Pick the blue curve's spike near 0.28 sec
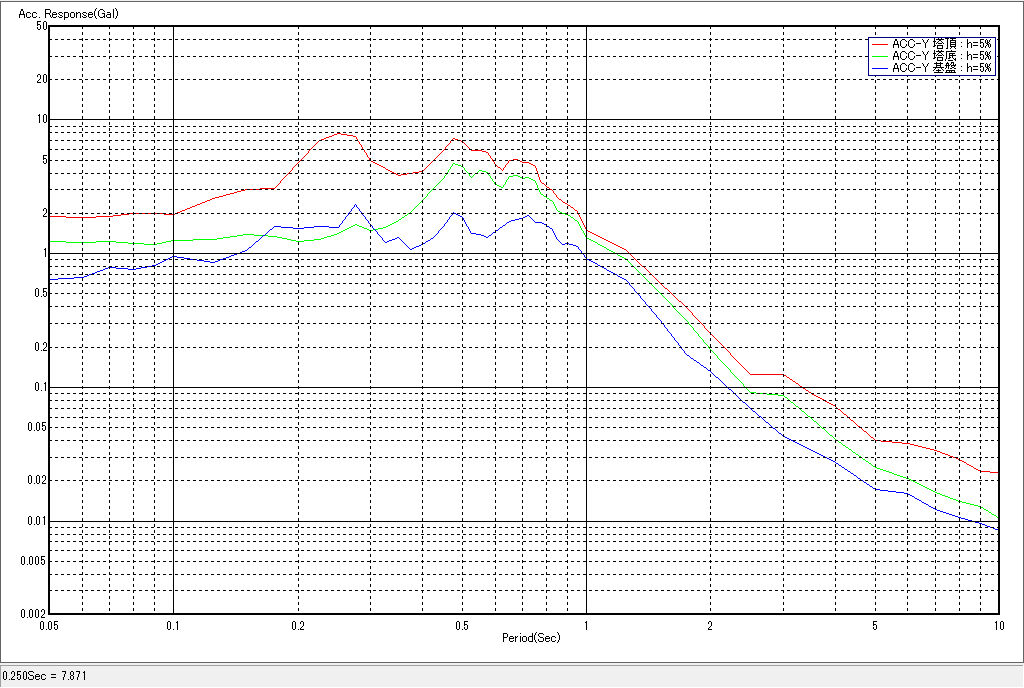 click(x=356, y=205)
